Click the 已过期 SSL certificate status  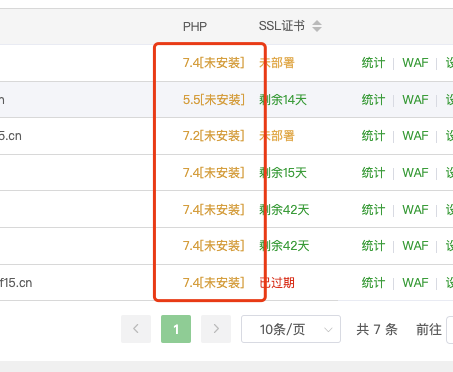pos(277,283)
